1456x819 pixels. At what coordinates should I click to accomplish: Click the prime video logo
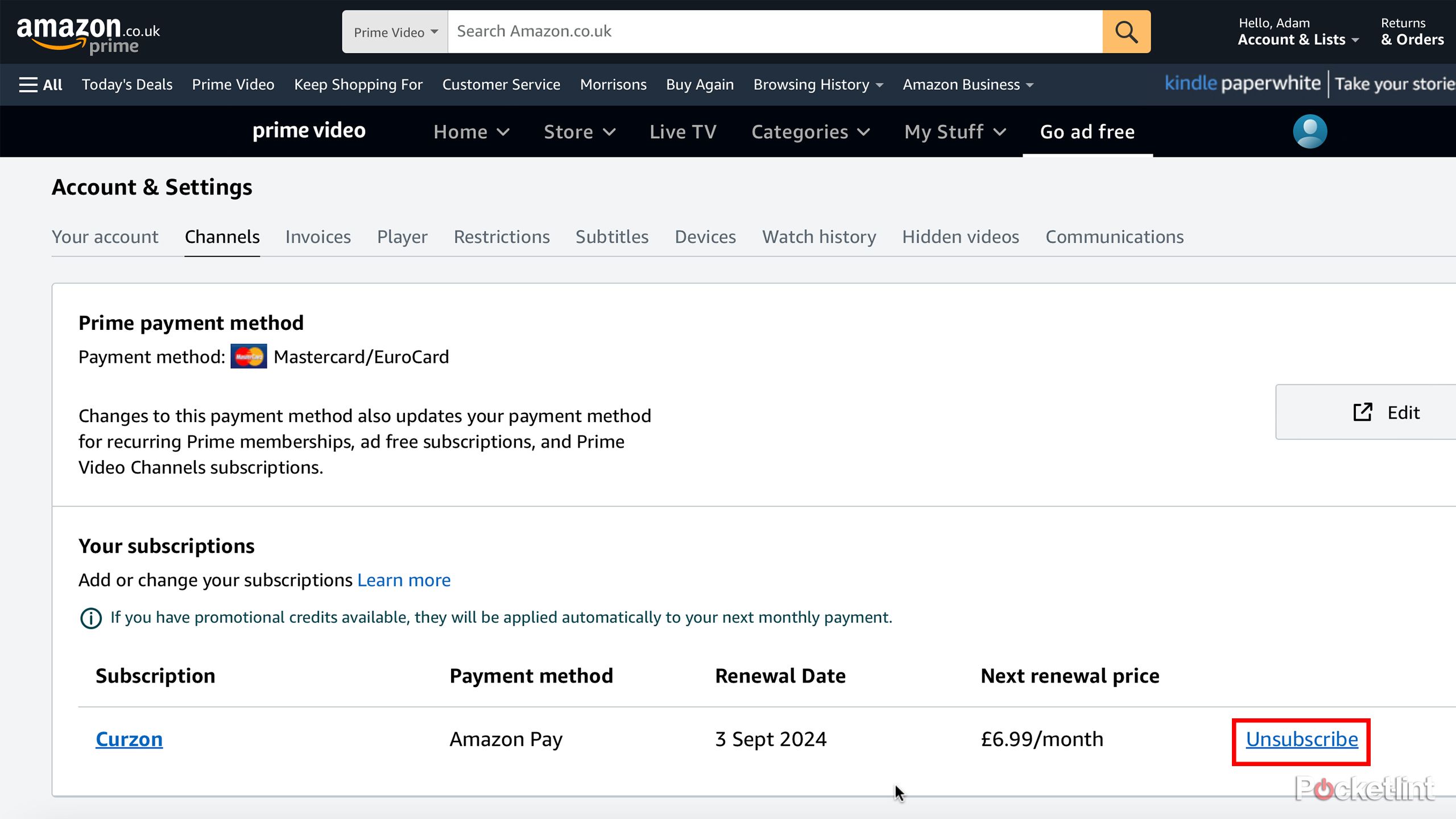(309, 131)
